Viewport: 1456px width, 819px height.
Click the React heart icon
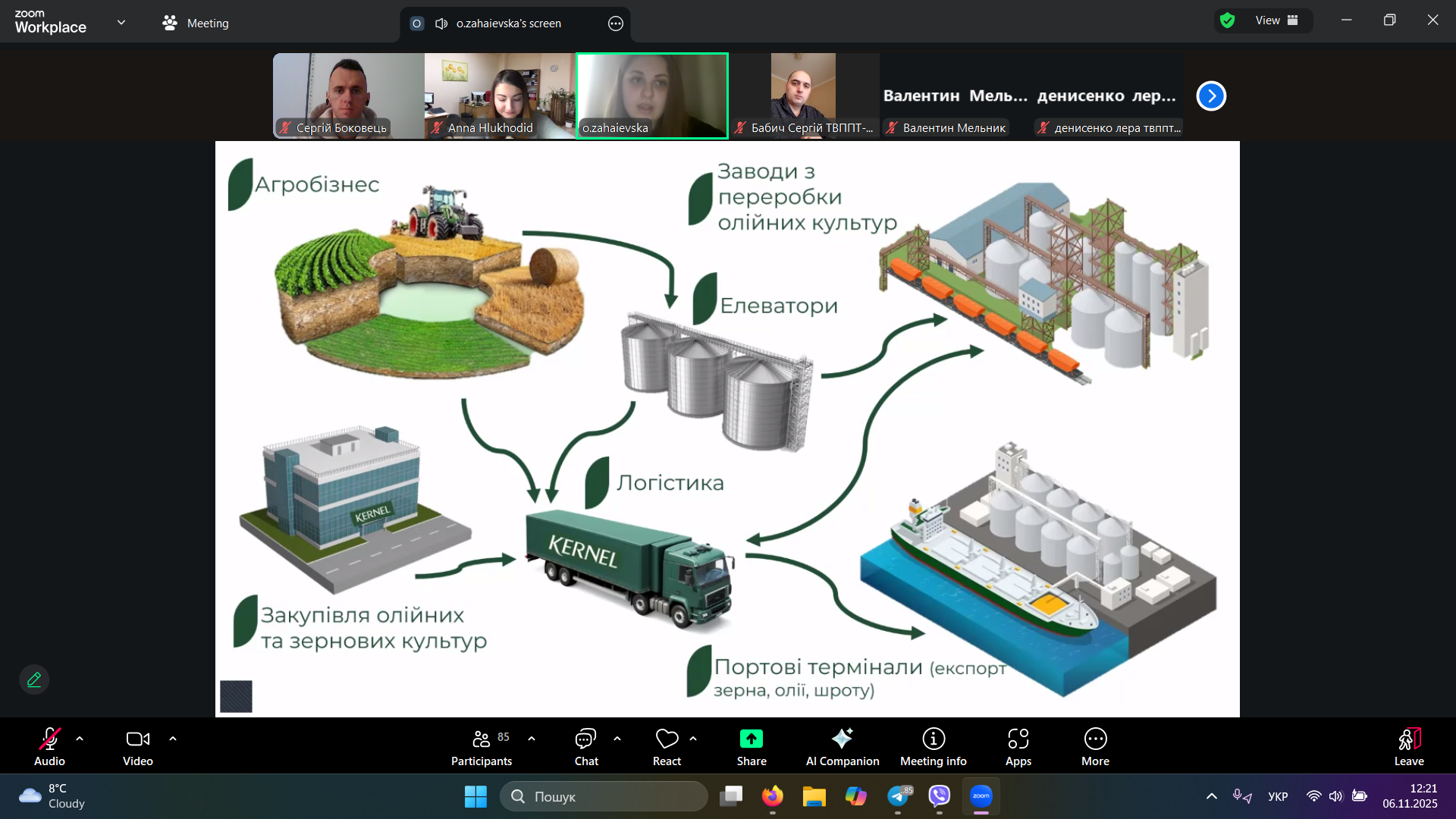pyautogui.click(x=667, y=739)
